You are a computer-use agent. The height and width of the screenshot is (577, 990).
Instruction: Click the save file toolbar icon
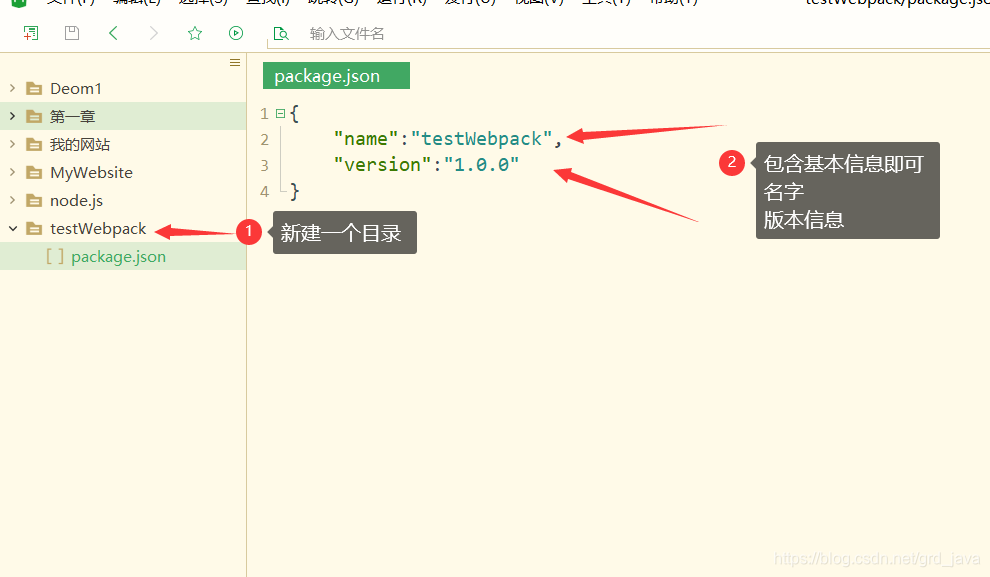coord(72,33)
